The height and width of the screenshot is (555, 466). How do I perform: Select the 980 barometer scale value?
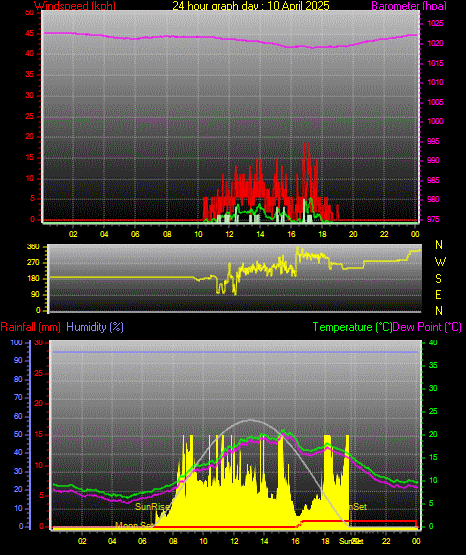click(x=433, y=199)
